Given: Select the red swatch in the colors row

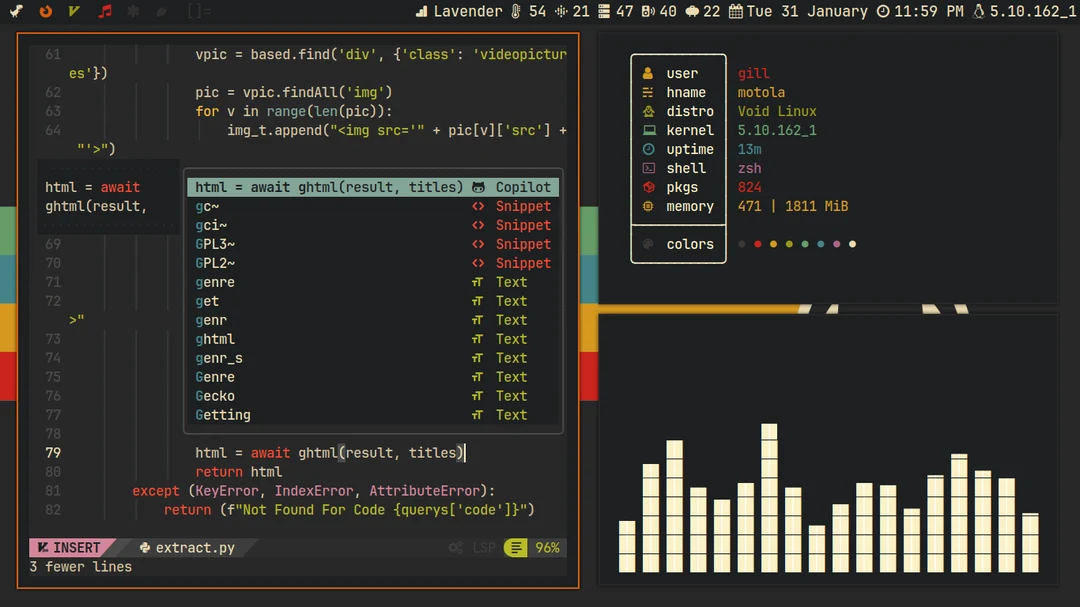Looking at the screenshot, I should 757,243.
